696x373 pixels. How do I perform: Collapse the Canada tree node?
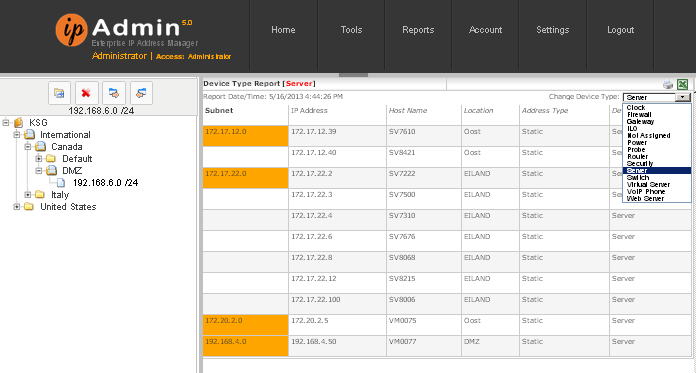click(28, 147)
